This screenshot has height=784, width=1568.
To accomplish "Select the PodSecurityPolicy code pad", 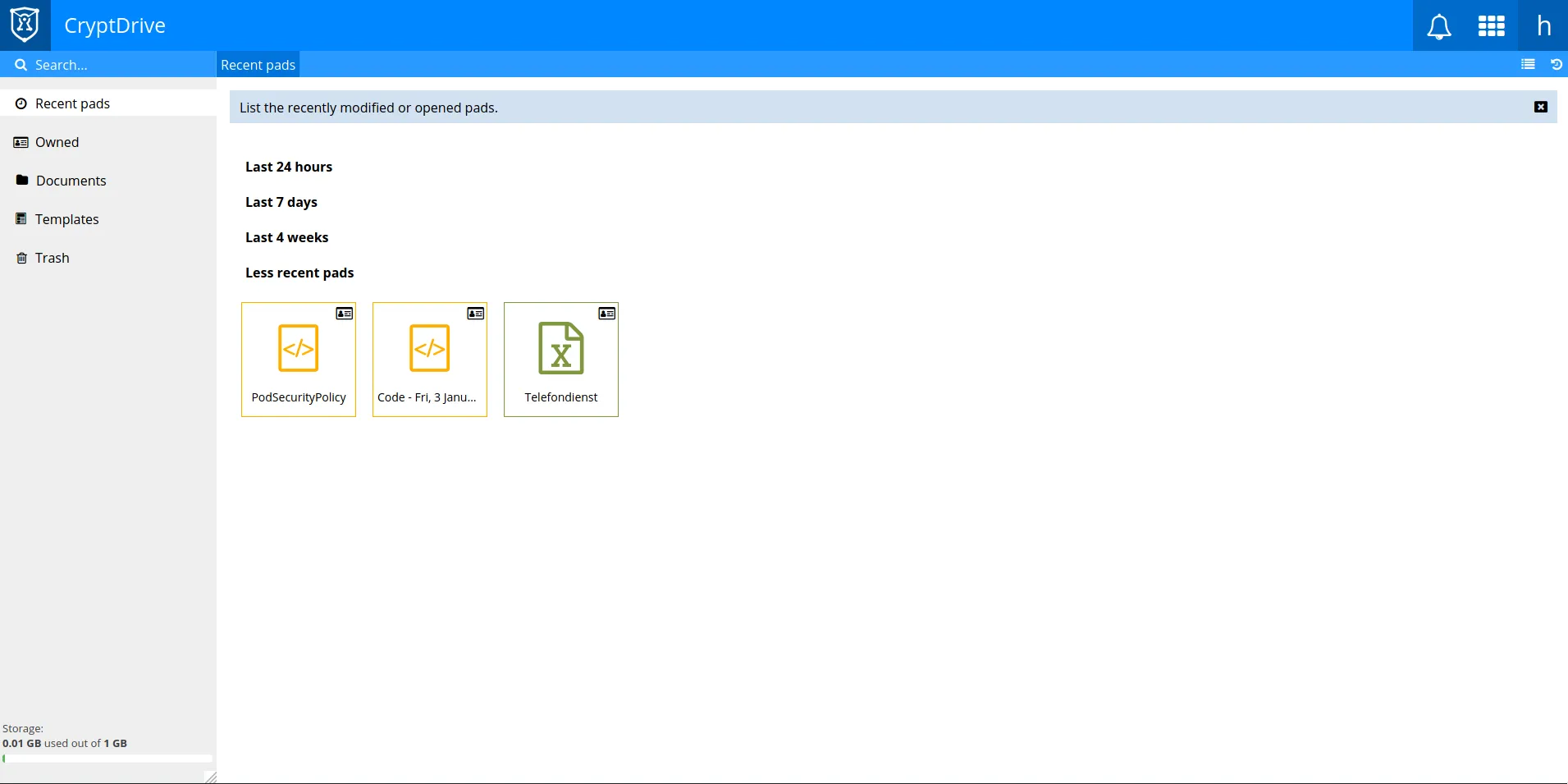I will pos(299,360).
